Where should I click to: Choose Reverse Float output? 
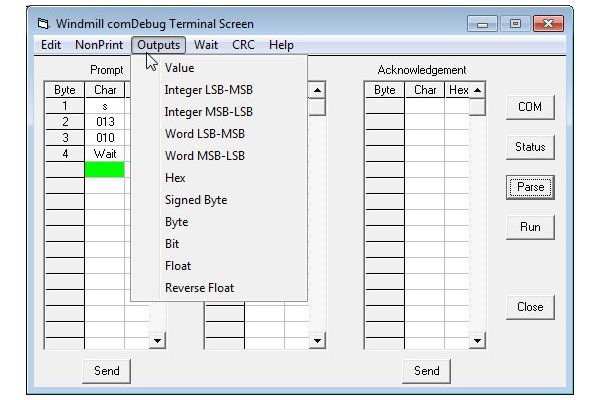pos(219,288)
